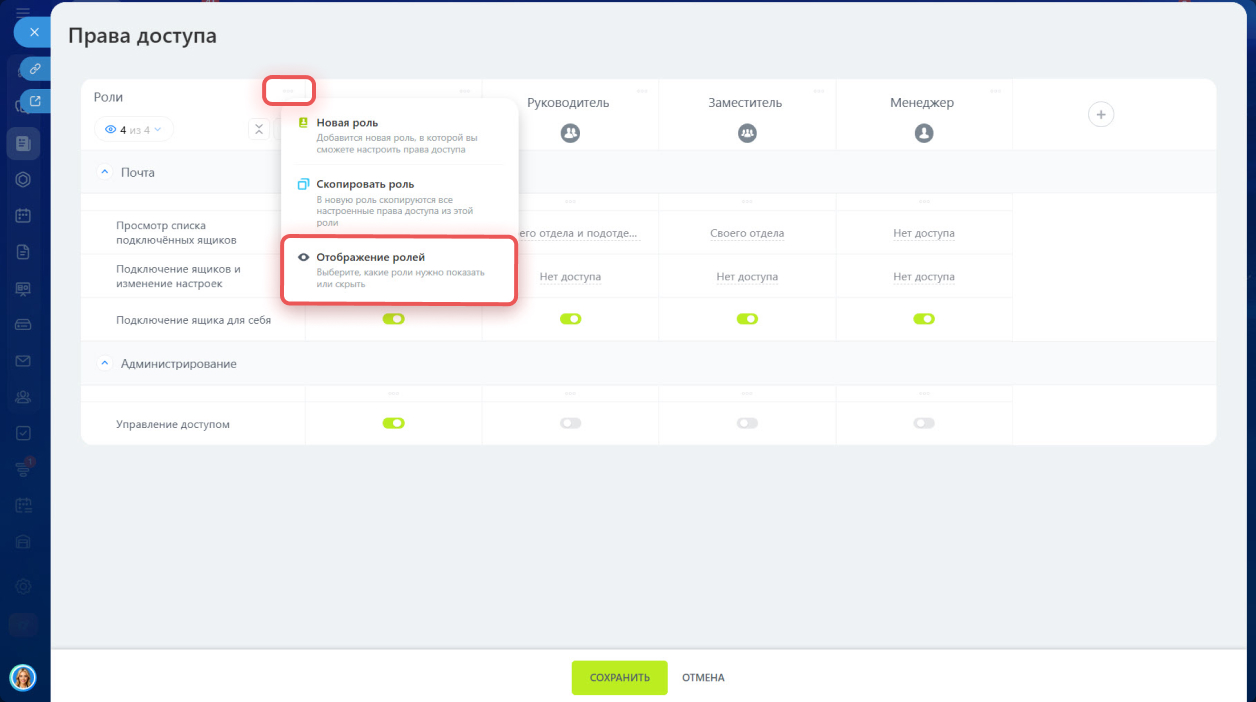Copy link via the chain icon
Viewport: 1256px width, 702px height.
tap(35, 69)
